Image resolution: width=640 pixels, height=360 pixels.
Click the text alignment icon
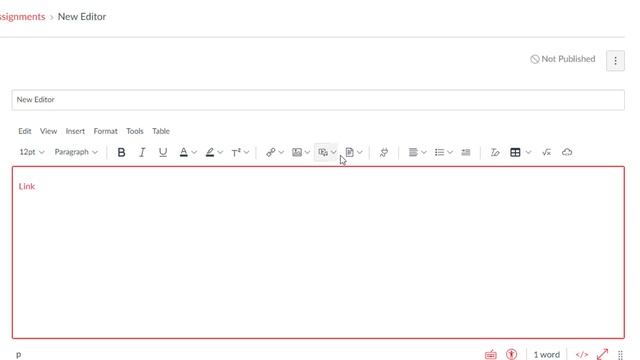point(413,152)
